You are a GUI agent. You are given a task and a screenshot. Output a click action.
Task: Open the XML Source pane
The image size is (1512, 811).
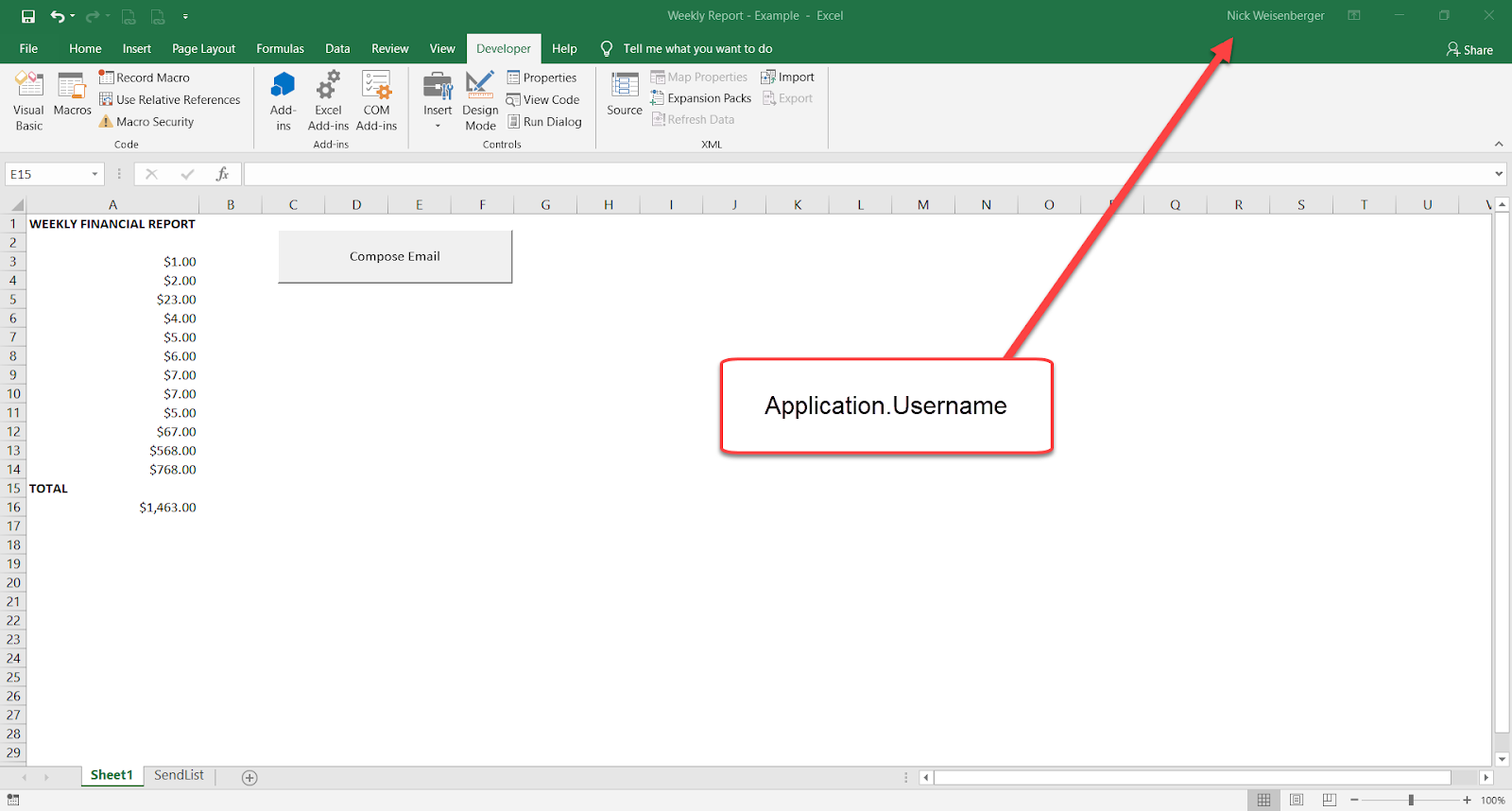tap(625, 95)
